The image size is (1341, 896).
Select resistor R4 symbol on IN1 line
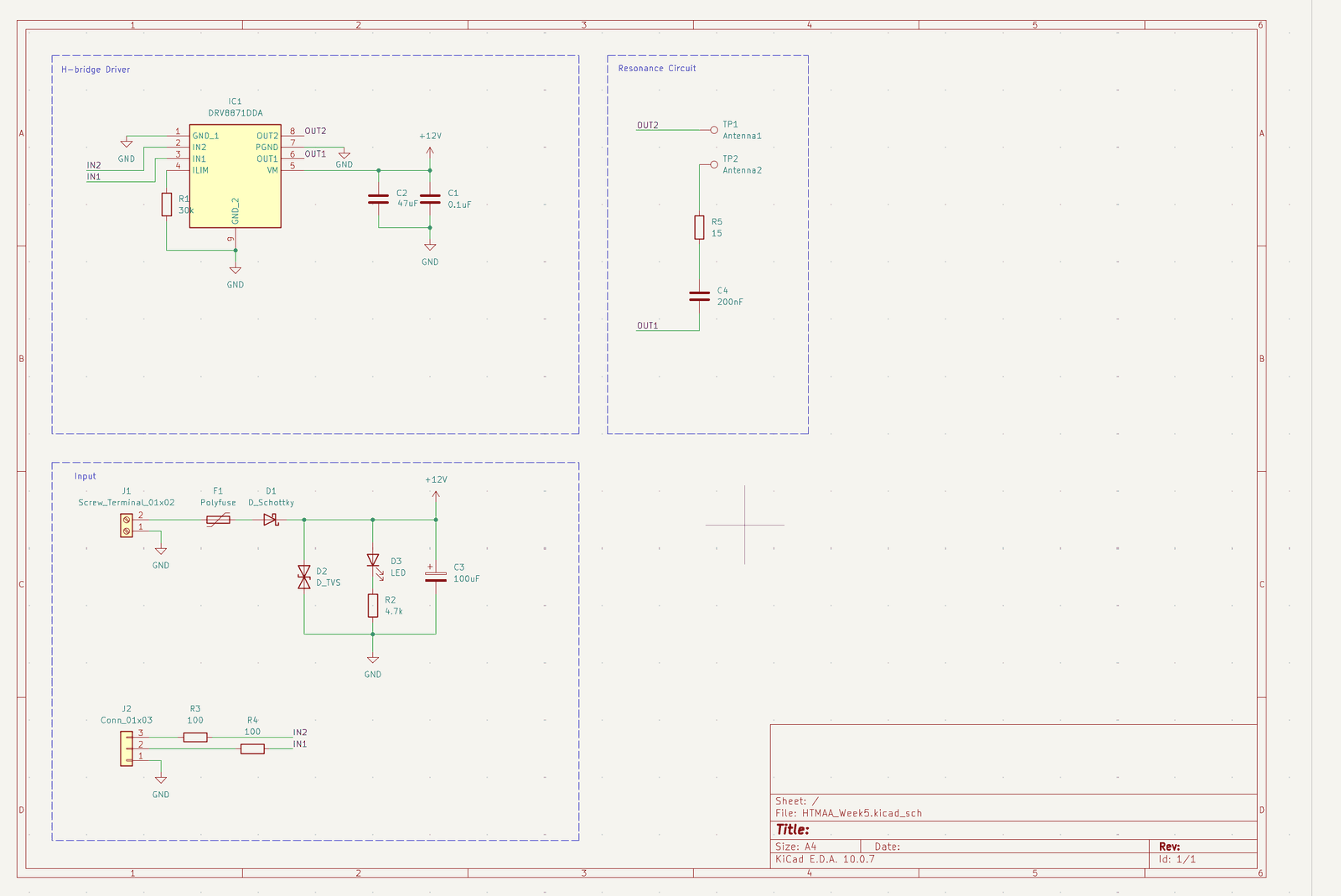click(x=252, y=748)
